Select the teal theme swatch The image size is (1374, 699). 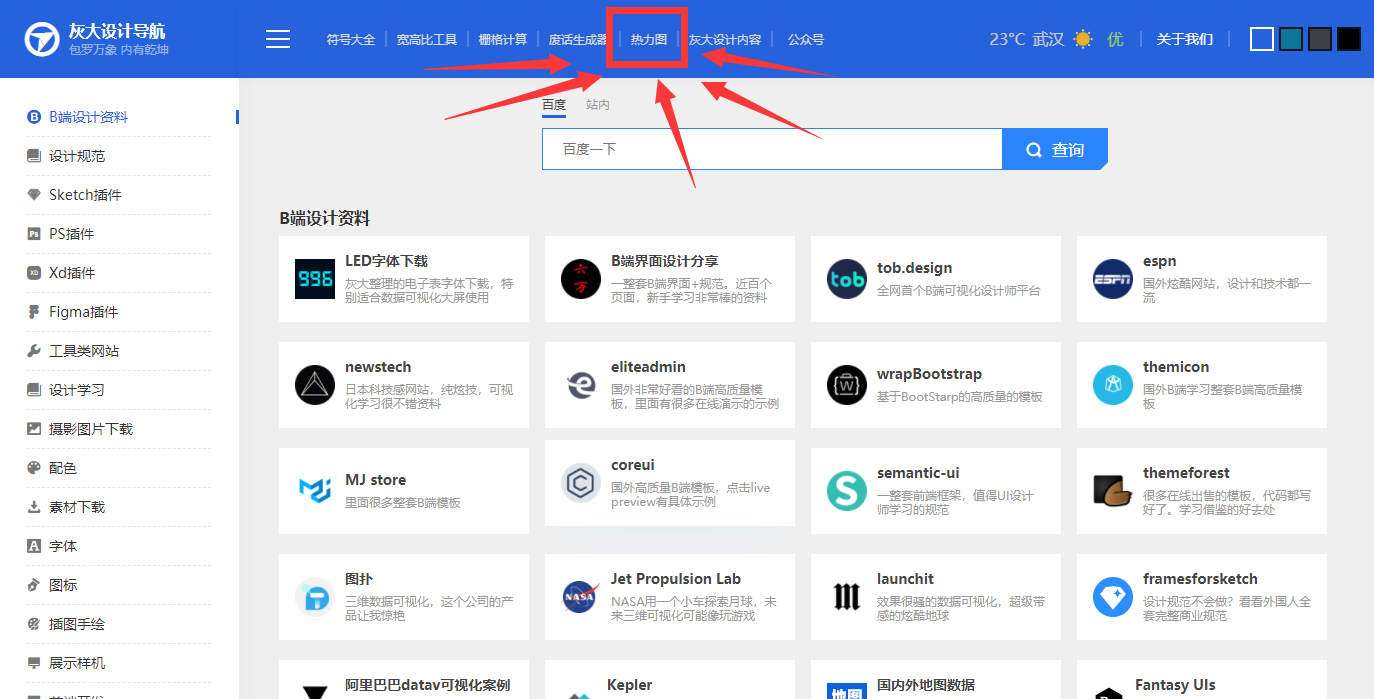click(1291, 39)
